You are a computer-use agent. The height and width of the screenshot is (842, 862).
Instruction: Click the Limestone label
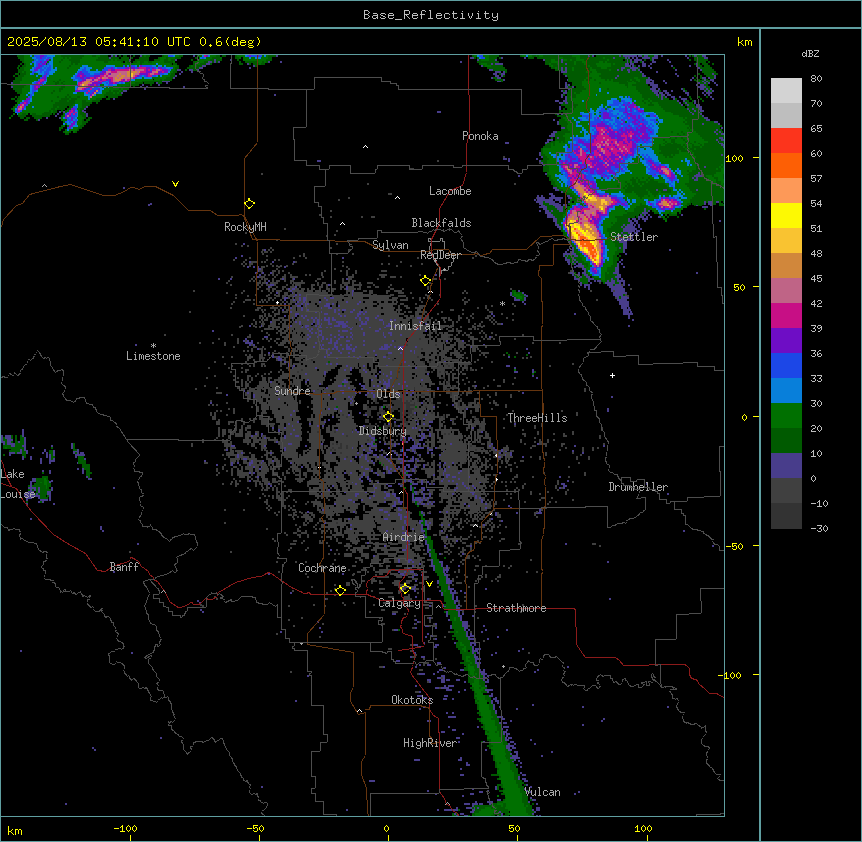click(x=153, y=356)
